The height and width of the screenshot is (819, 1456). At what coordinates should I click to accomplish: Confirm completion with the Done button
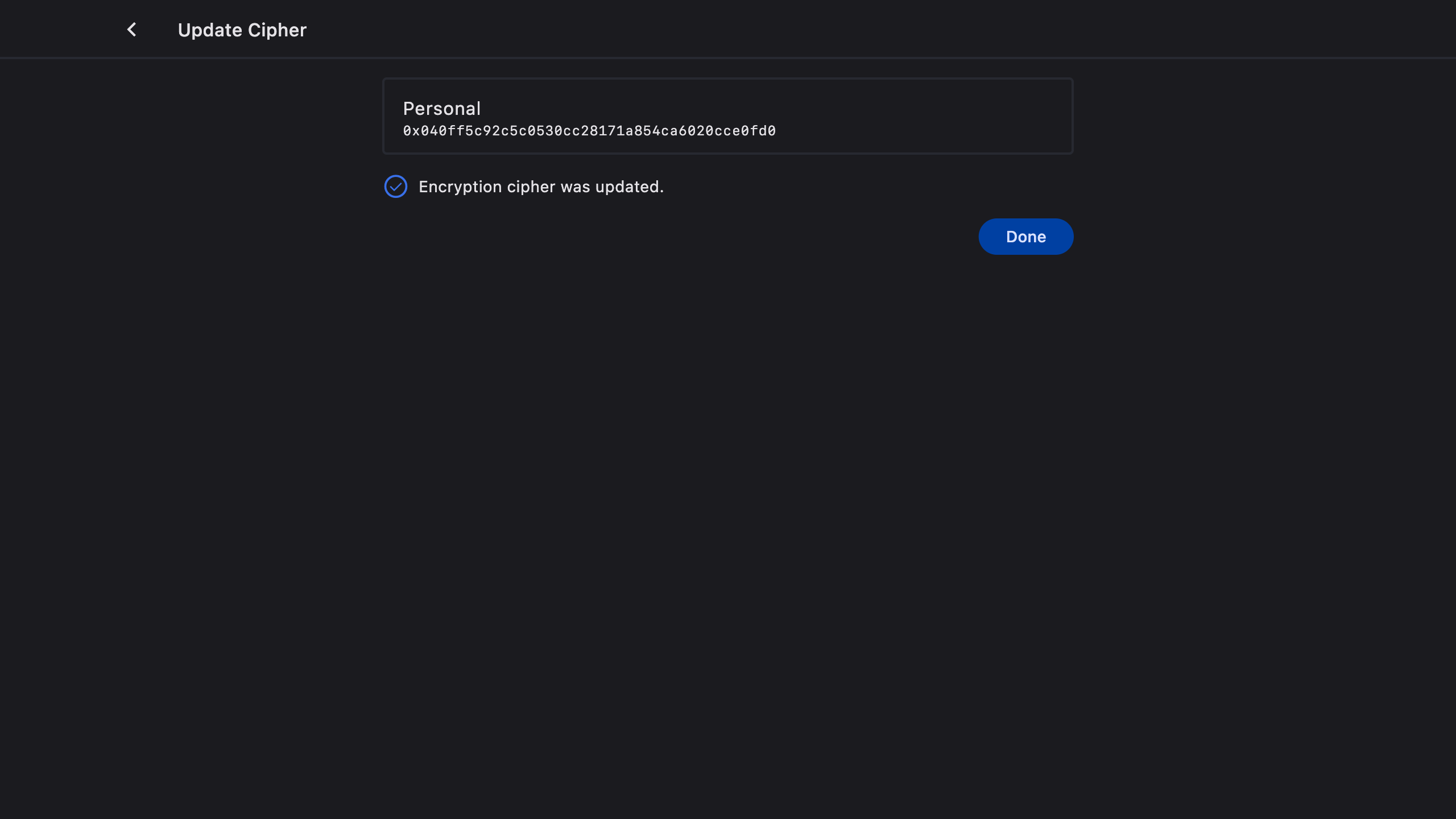tap(1025, 237)
